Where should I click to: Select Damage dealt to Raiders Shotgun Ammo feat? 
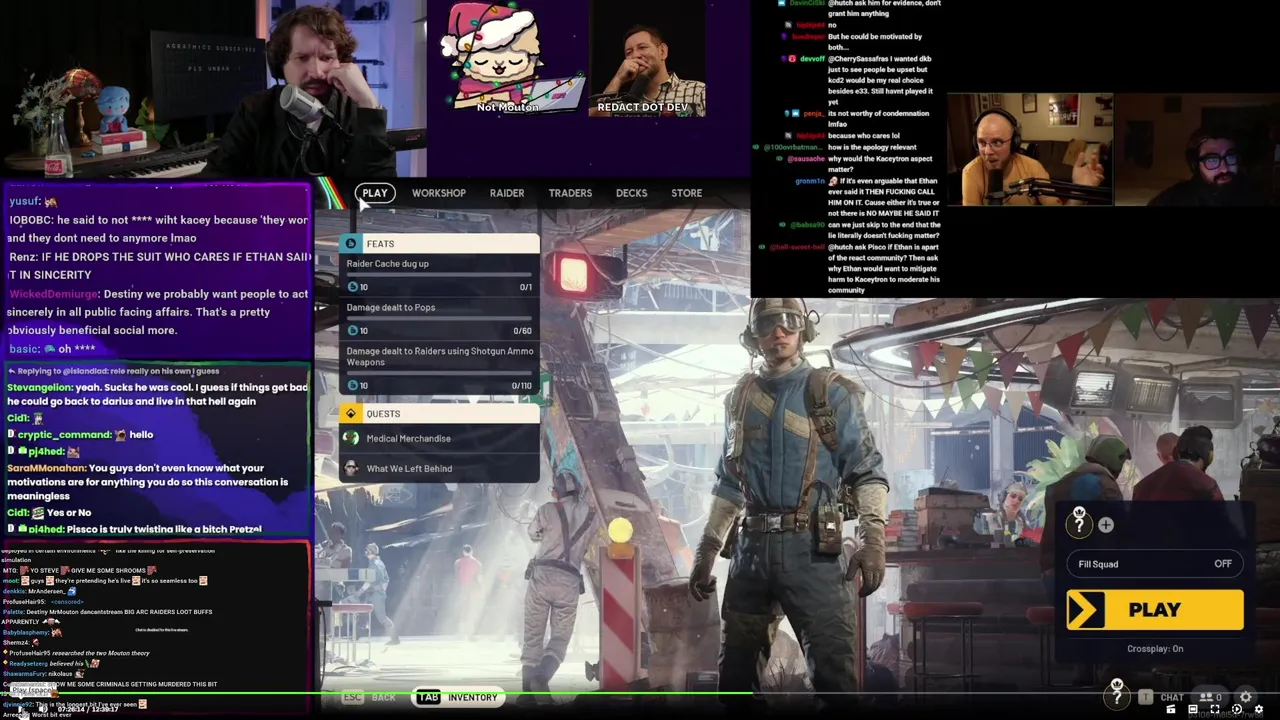click(439, 368)
